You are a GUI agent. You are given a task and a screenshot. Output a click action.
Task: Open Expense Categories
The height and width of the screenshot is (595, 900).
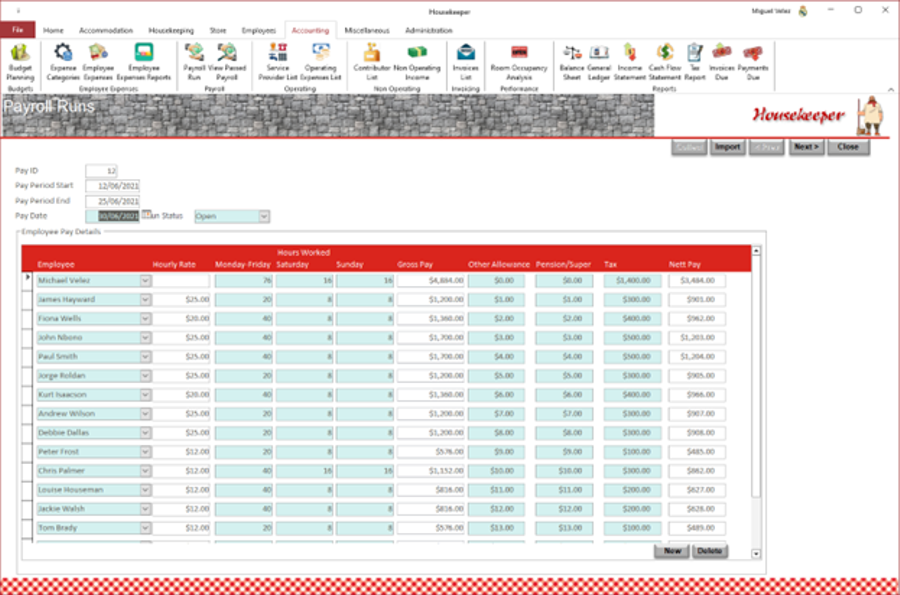pyautogui.click(x=63, y=61)
